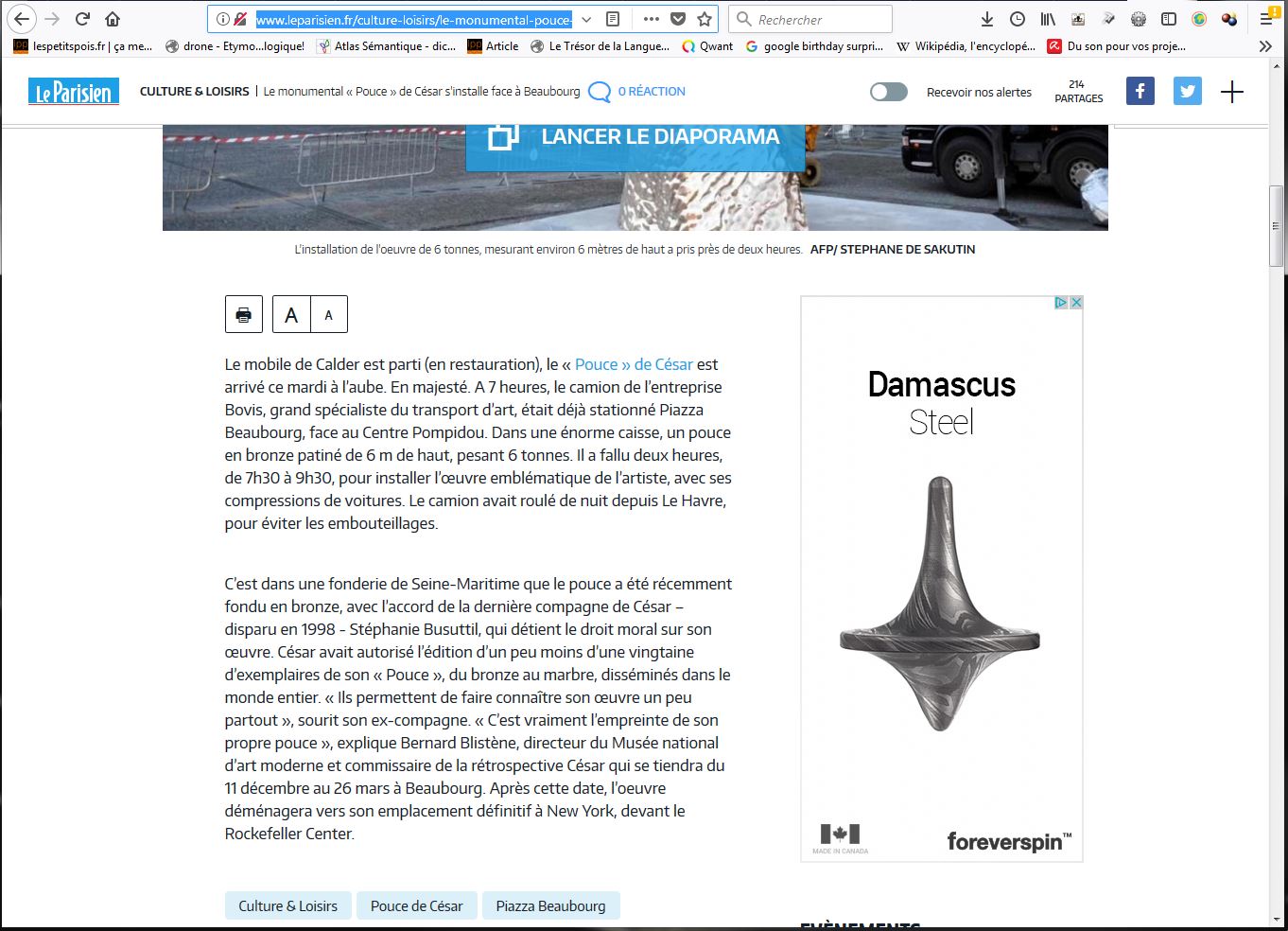This screenshot has width=1288, height=931.
Task: Click the picture extension icon in toolbar
Action: coord(1078,19)
